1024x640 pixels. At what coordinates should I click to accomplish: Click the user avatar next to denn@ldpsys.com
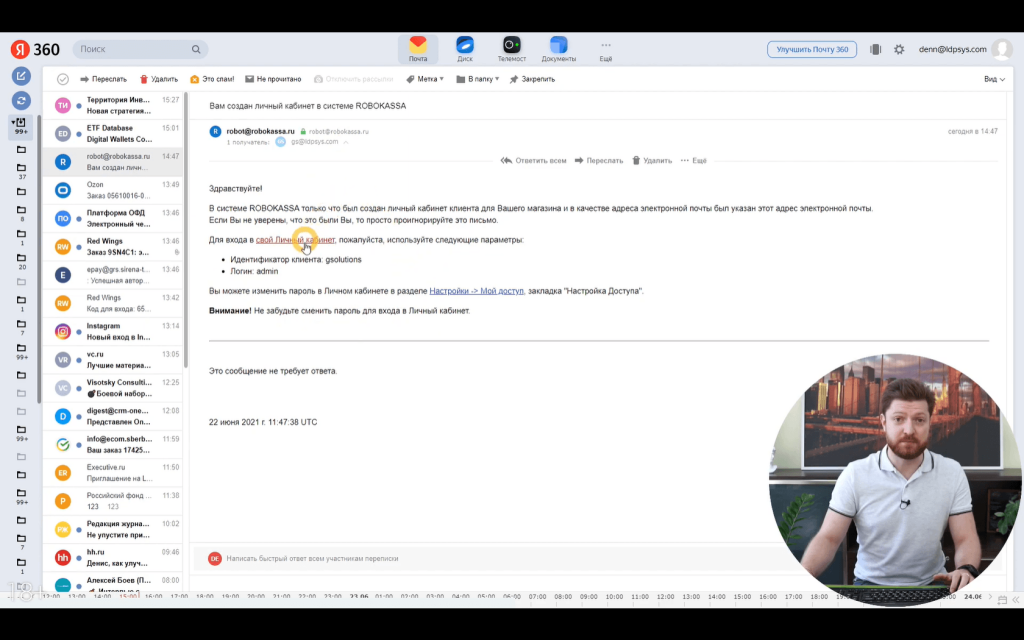tap(1002, 49)
